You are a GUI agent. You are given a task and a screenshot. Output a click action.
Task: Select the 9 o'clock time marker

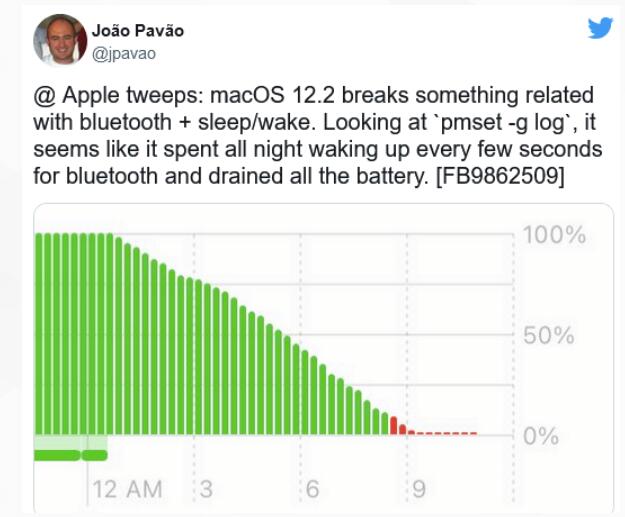pyautogui.click(x=419, y=489)
